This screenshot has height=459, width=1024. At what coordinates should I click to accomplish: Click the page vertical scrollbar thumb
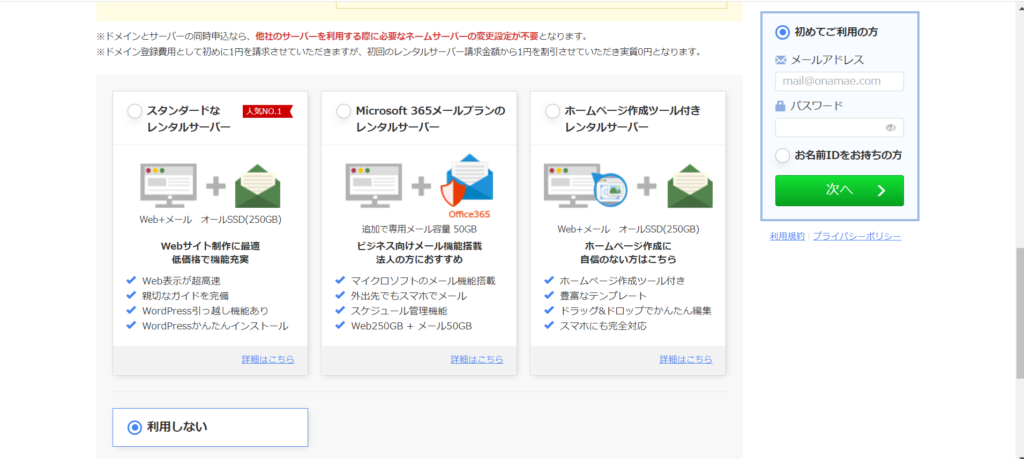(x=1019, y=313)
